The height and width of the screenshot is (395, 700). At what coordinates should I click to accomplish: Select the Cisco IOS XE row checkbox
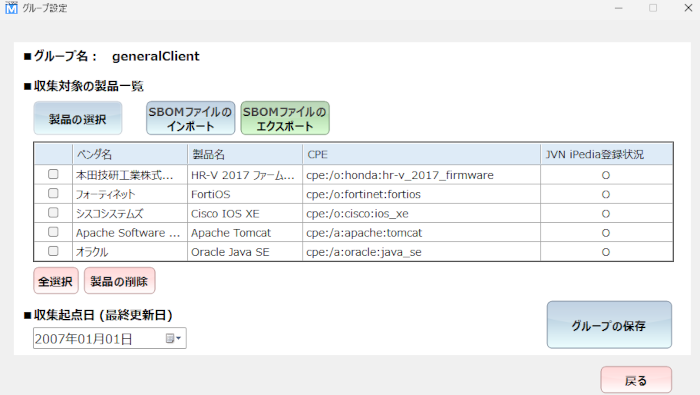click(53, 212)
